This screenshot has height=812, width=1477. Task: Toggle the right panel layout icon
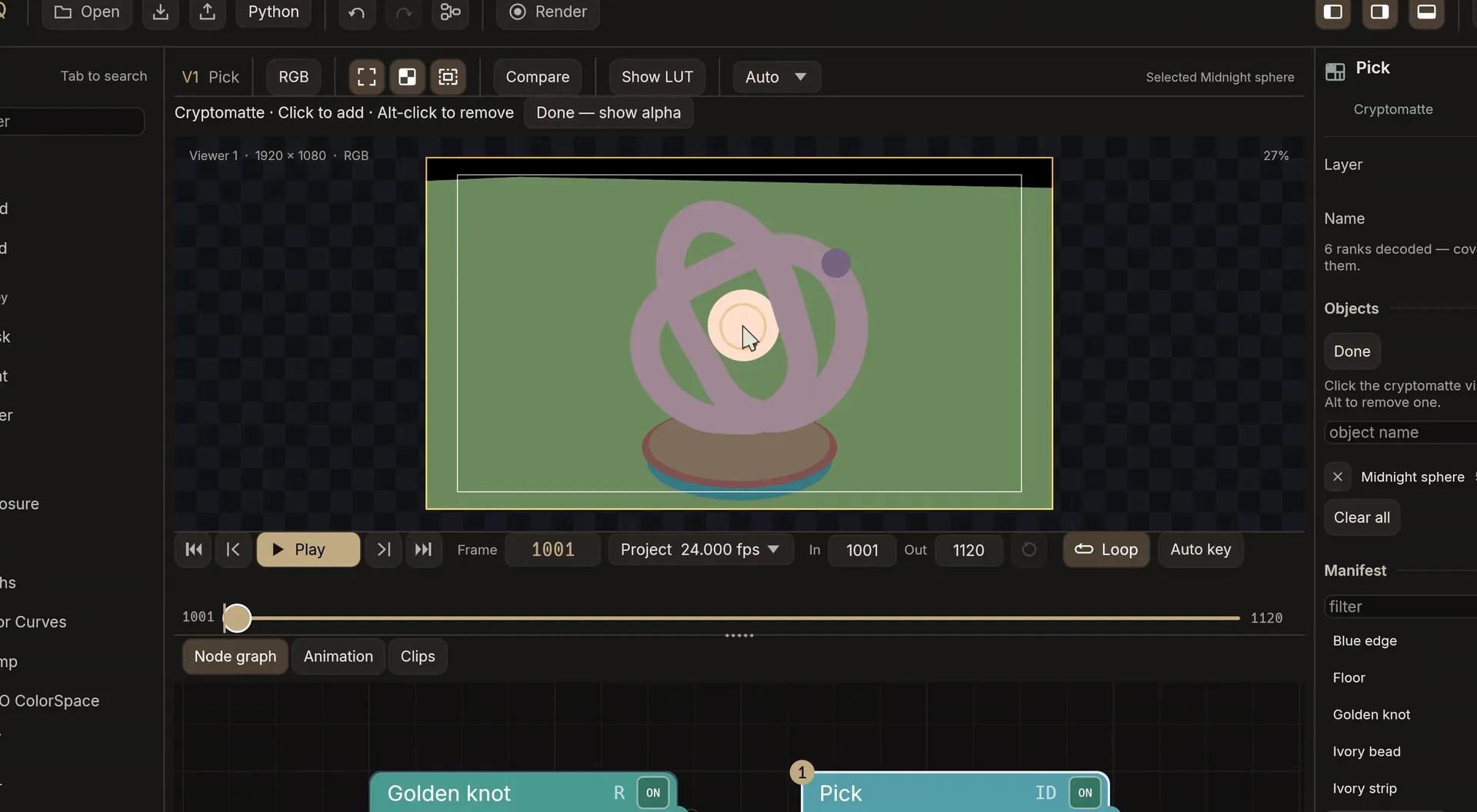click(x=1380, y=12)
